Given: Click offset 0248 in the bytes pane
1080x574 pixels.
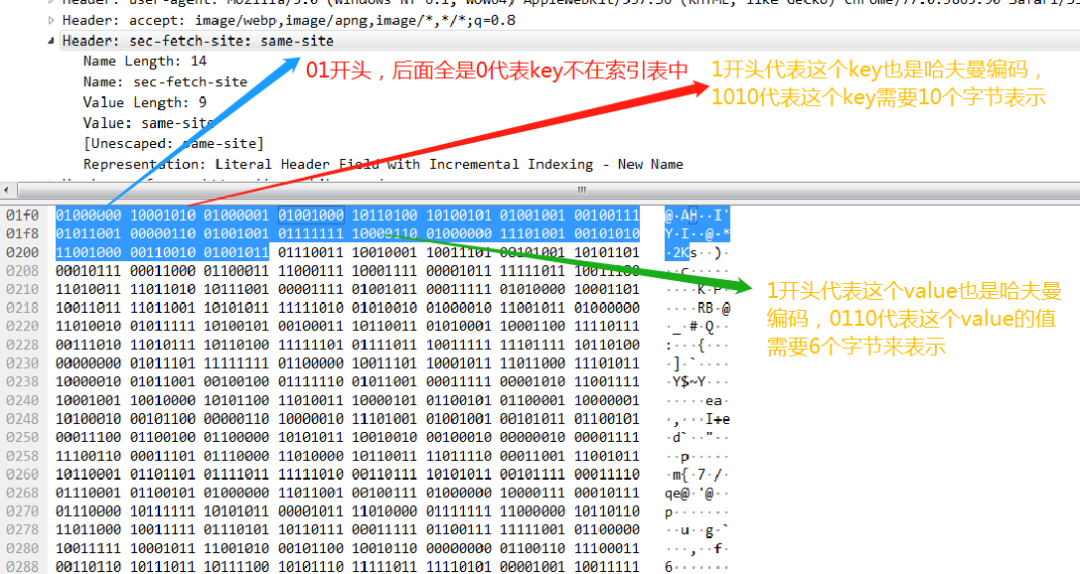Looking at the screenshot, I should point(22,420).
